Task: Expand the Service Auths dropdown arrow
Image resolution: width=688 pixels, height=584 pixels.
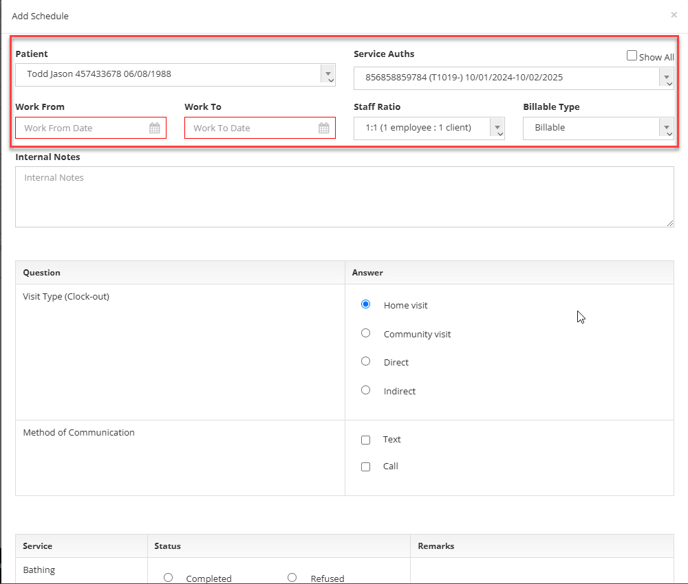Action: (x=667, y=78)
